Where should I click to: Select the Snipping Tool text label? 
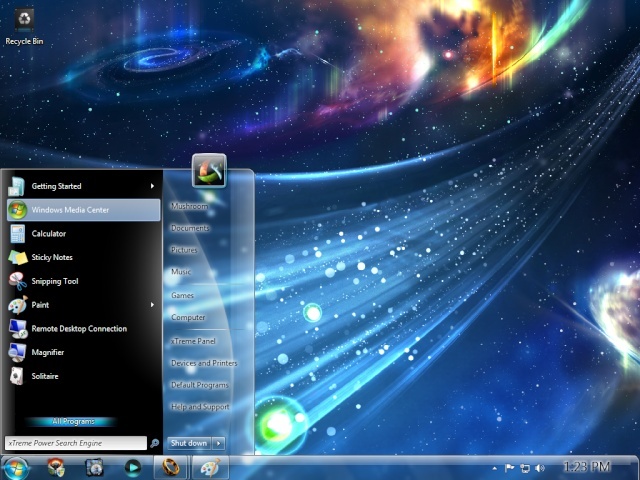click(55, 281)
